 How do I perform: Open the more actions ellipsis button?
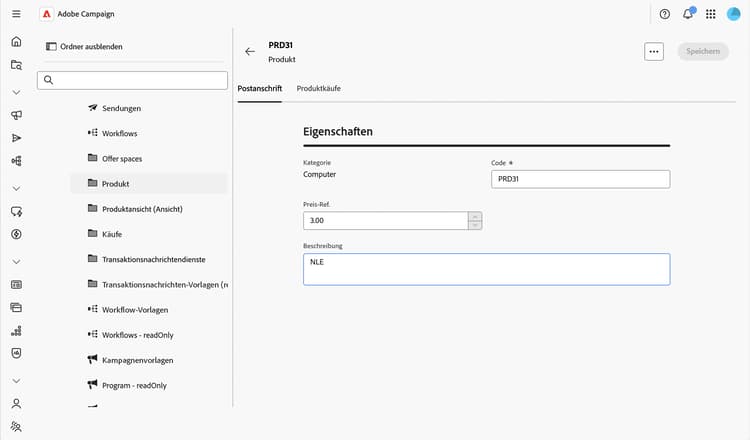click(x=654, y=52)
